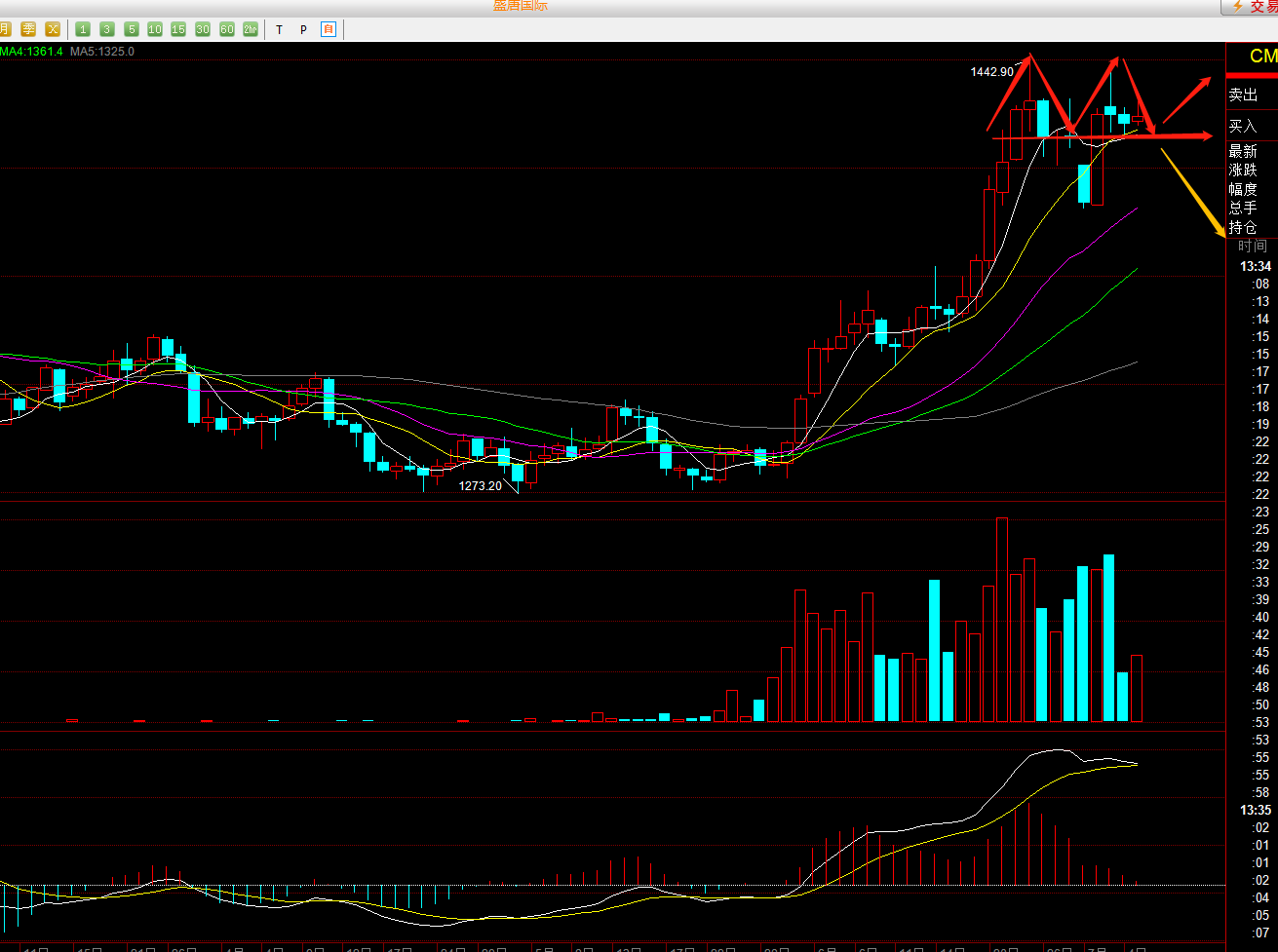Click the 持仓 open interest label

[x=1243, y=227]
